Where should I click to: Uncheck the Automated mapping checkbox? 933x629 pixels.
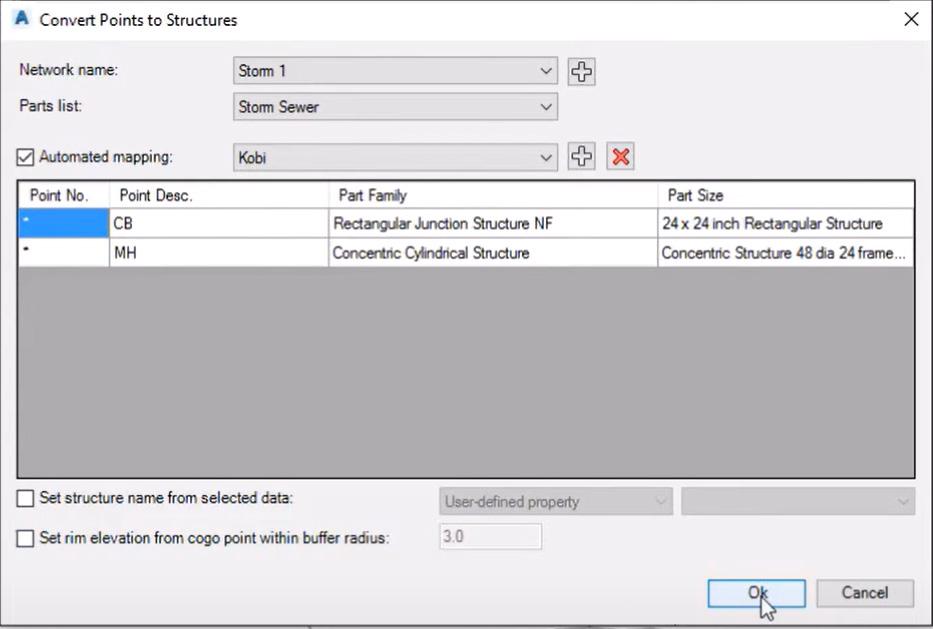click(26, 157)
